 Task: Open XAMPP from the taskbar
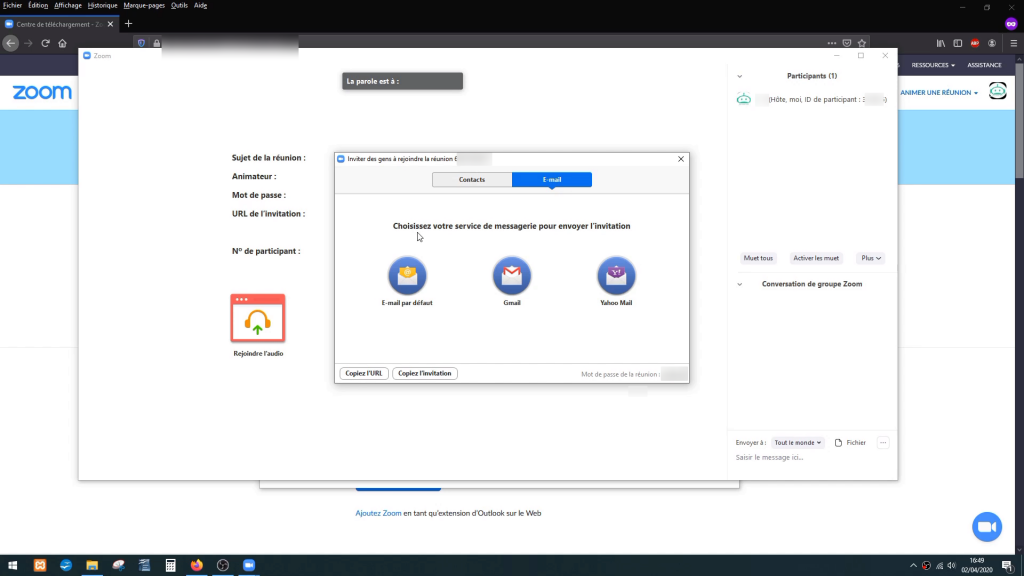tap(40, 565)
